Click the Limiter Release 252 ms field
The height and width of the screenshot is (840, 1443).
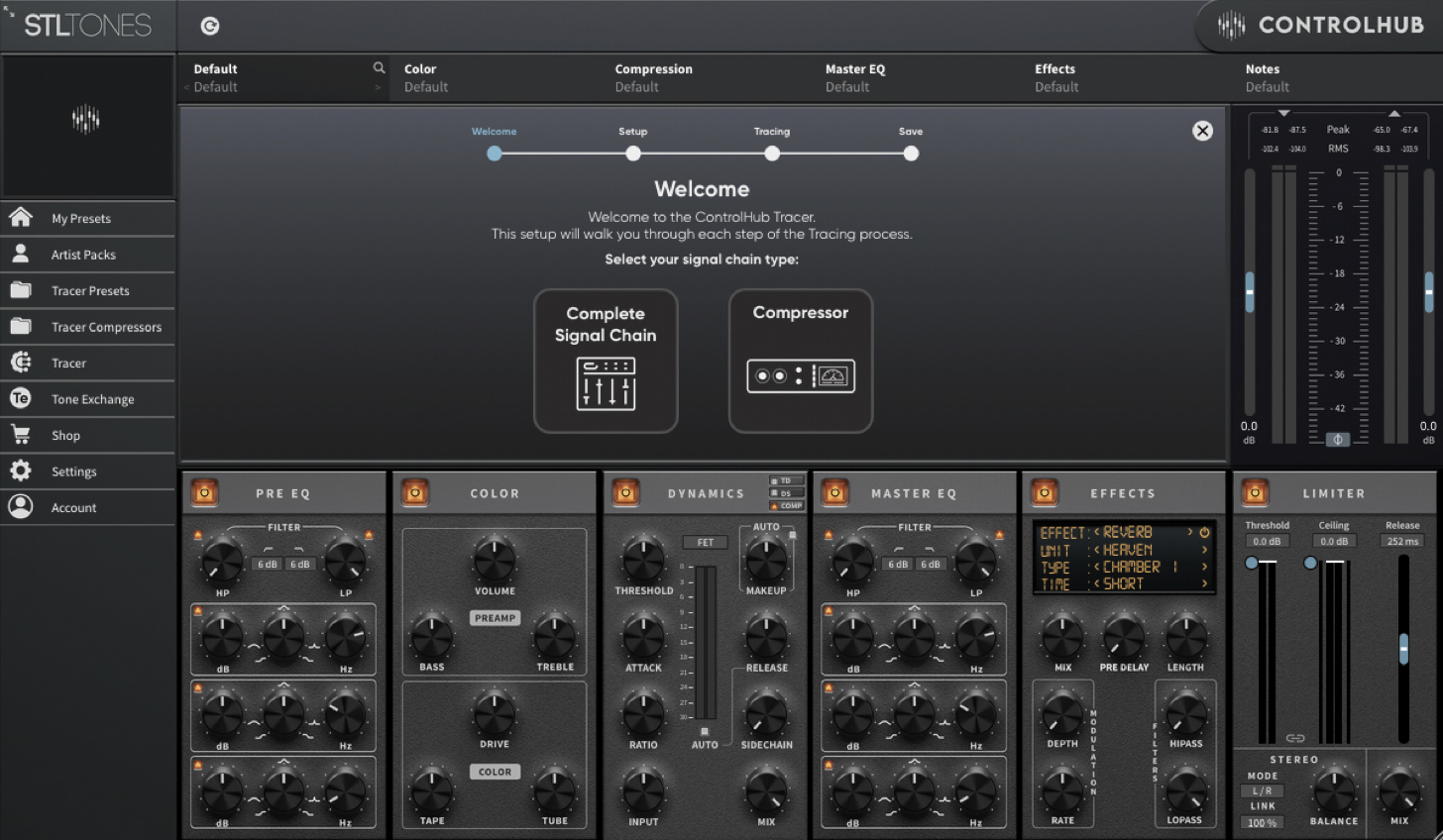pyautogui.click(x=1402, y=541)
